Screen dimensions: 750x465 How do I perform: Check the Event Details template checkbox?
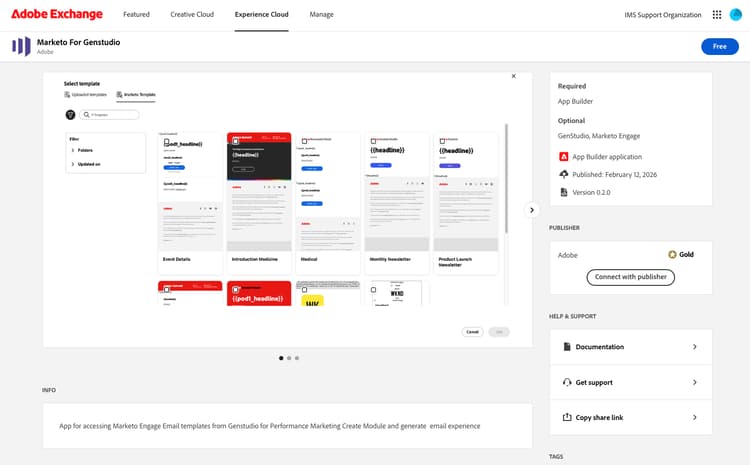point(166,142)
